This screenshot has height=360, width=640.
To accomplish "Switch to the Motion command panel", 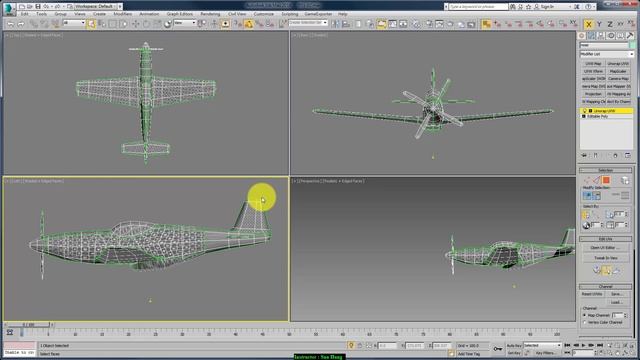I will click(x=611, y=36).
